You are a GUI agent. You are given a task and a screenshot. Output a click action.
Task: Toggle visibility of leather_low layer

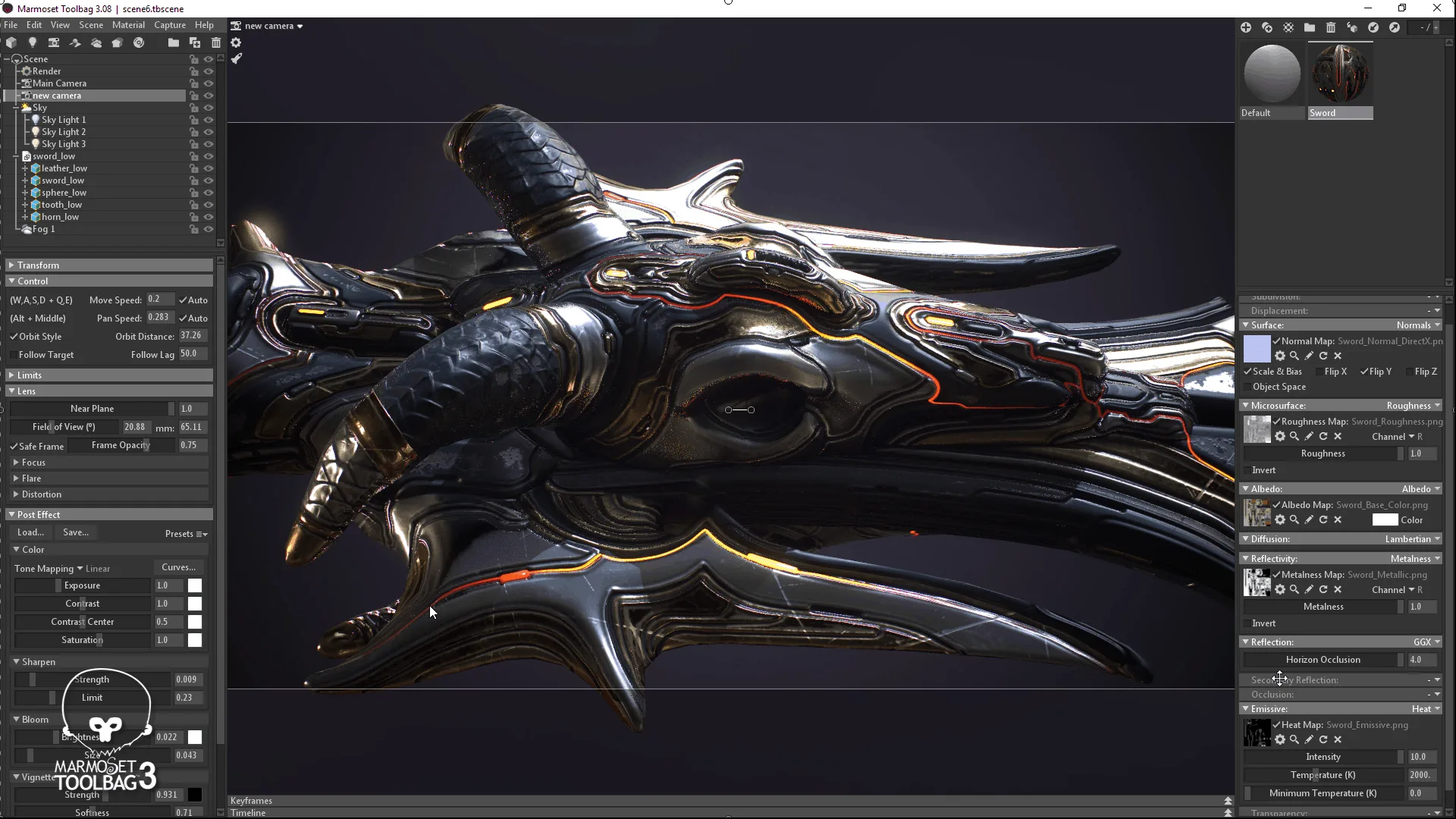click(209, 168)
